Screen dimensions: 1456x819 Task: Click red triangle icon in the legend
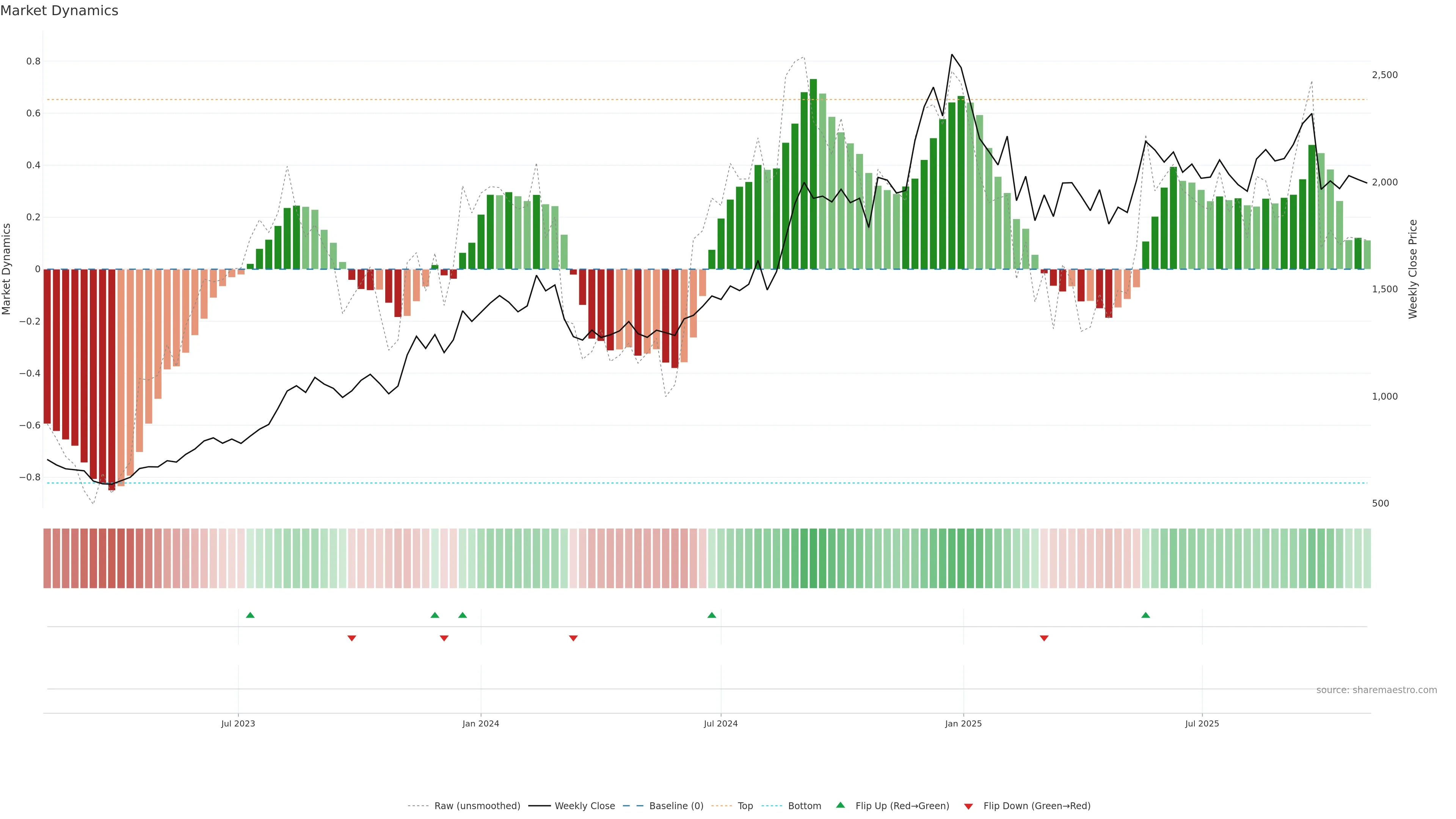(968, 806)
